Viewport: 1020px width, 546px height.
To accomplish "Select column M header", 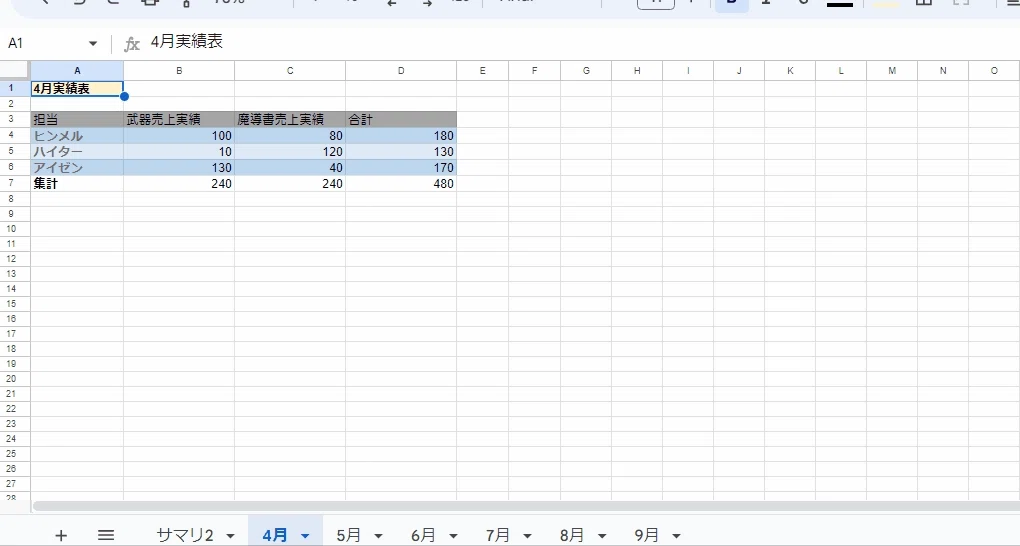I will tap(892, 70).
